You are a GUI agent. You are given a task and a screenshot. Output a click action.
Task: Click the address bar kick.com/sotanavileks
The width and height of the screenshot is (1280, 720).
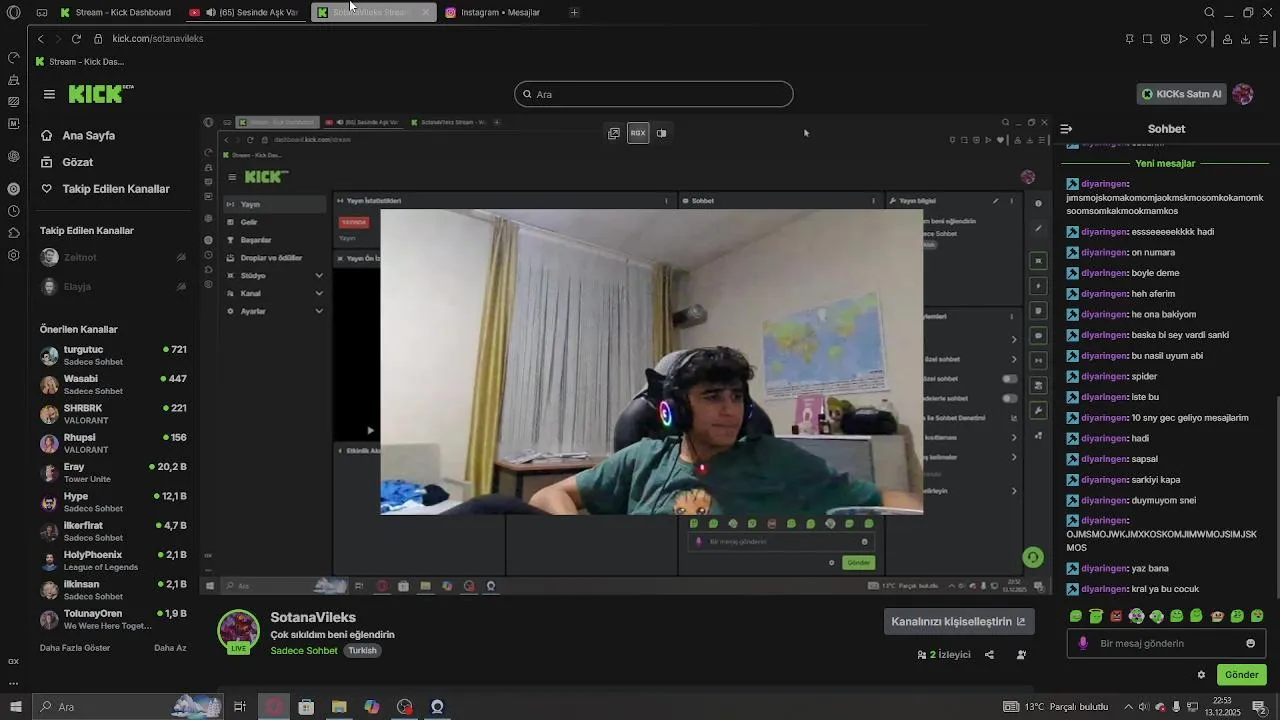tap(158, 39)
